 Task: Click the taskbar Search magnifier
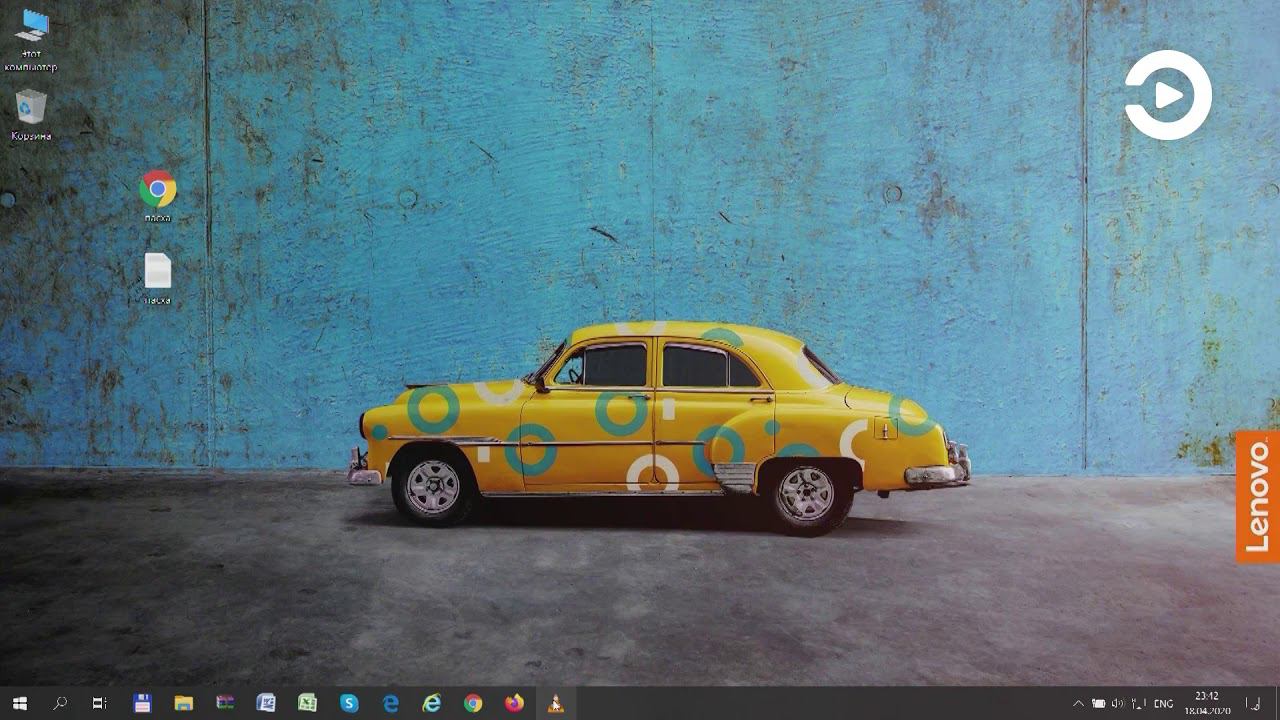tap(60, 703)
